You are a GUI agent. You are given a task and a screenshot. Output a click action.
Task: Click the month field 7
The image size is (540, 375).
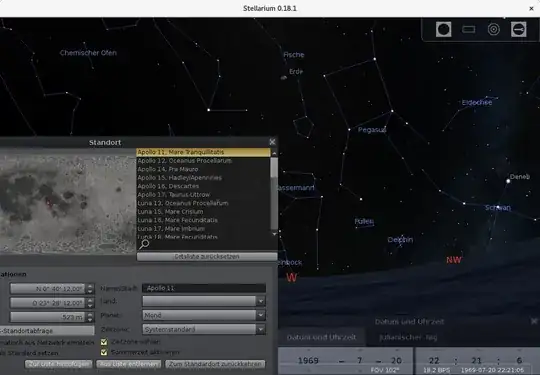click(360, 361)
